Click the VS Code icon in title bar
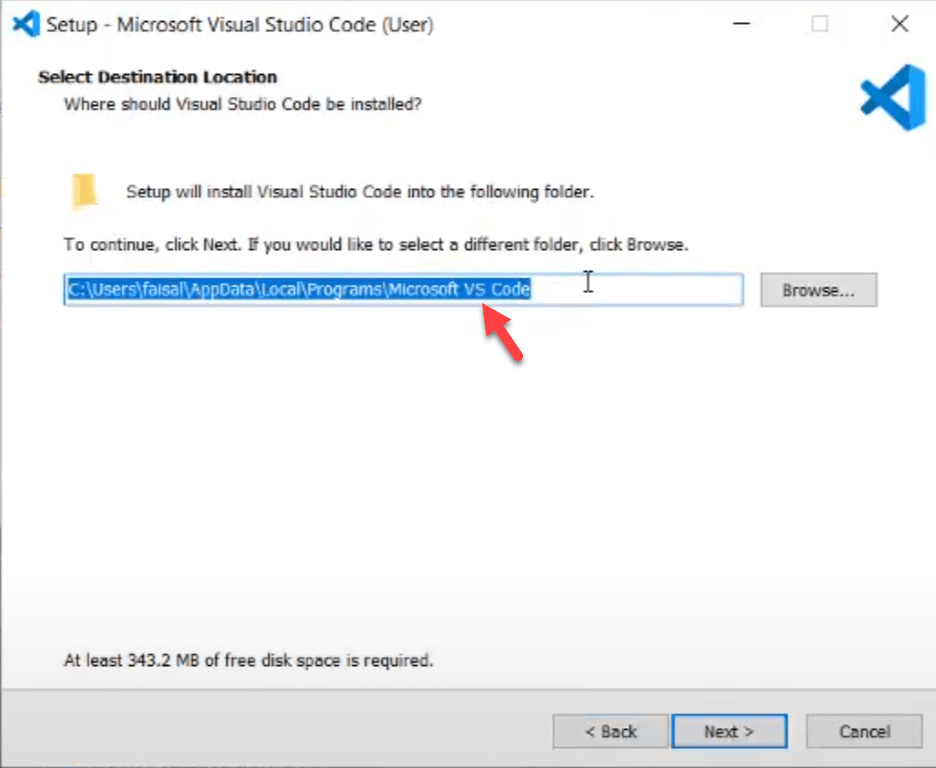The width and height of the screenshot is (936, 768). (26, 24)
